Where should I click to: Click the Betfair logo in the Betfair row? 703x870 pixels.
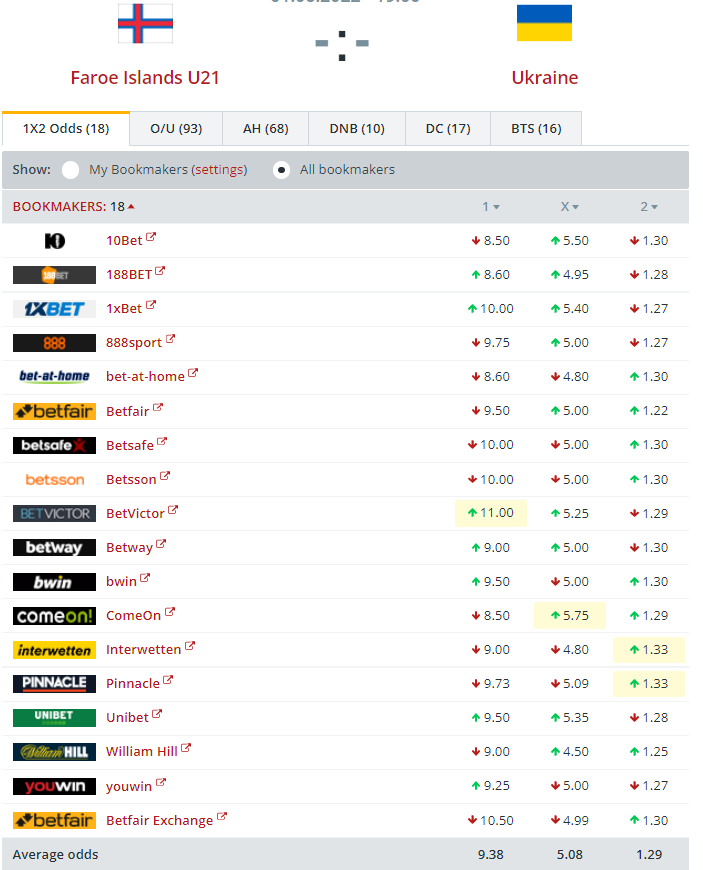[x=54, y=411]
